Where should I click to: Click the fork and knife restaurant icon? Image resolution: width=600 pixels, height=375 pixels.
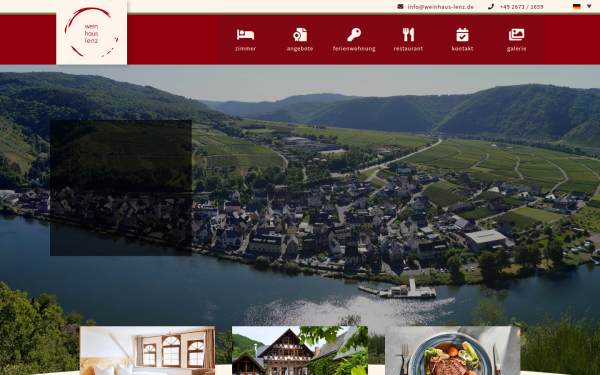coord(408,35)
